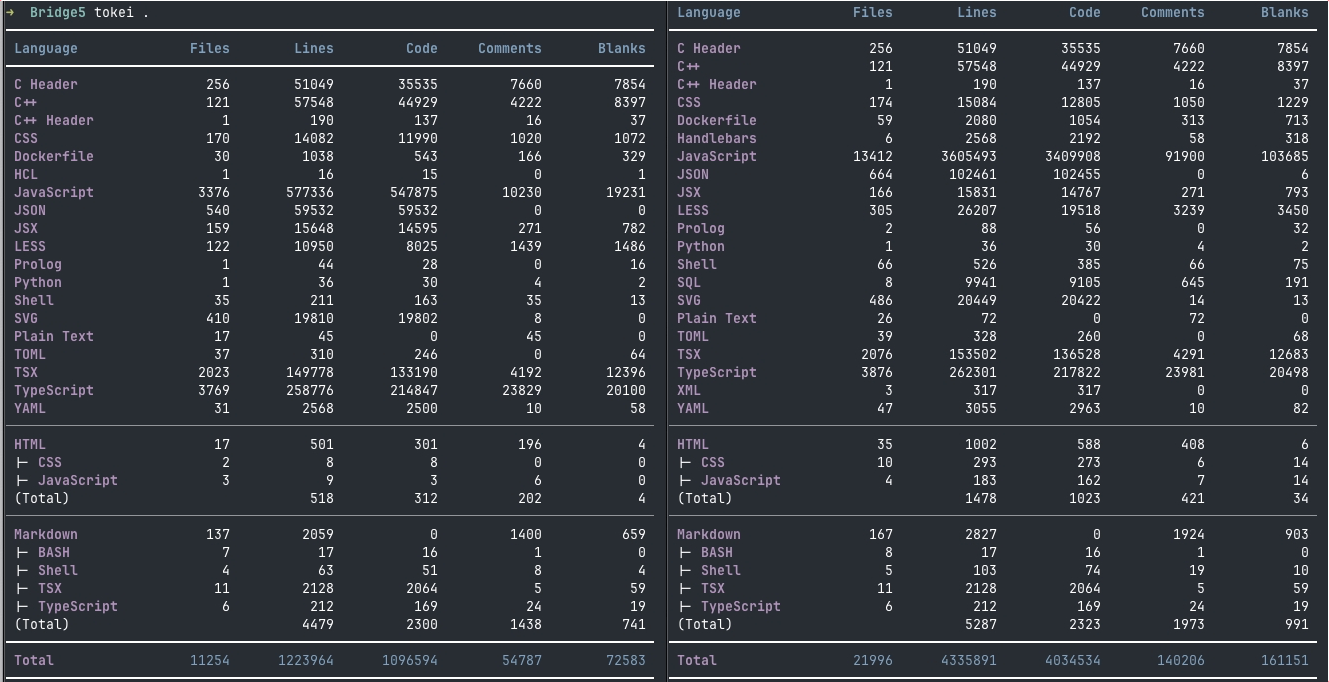Click CSS child entry under HTML, left pane
The height and width of the screenshot is (682, 1329).
click(x=50, y=462)
